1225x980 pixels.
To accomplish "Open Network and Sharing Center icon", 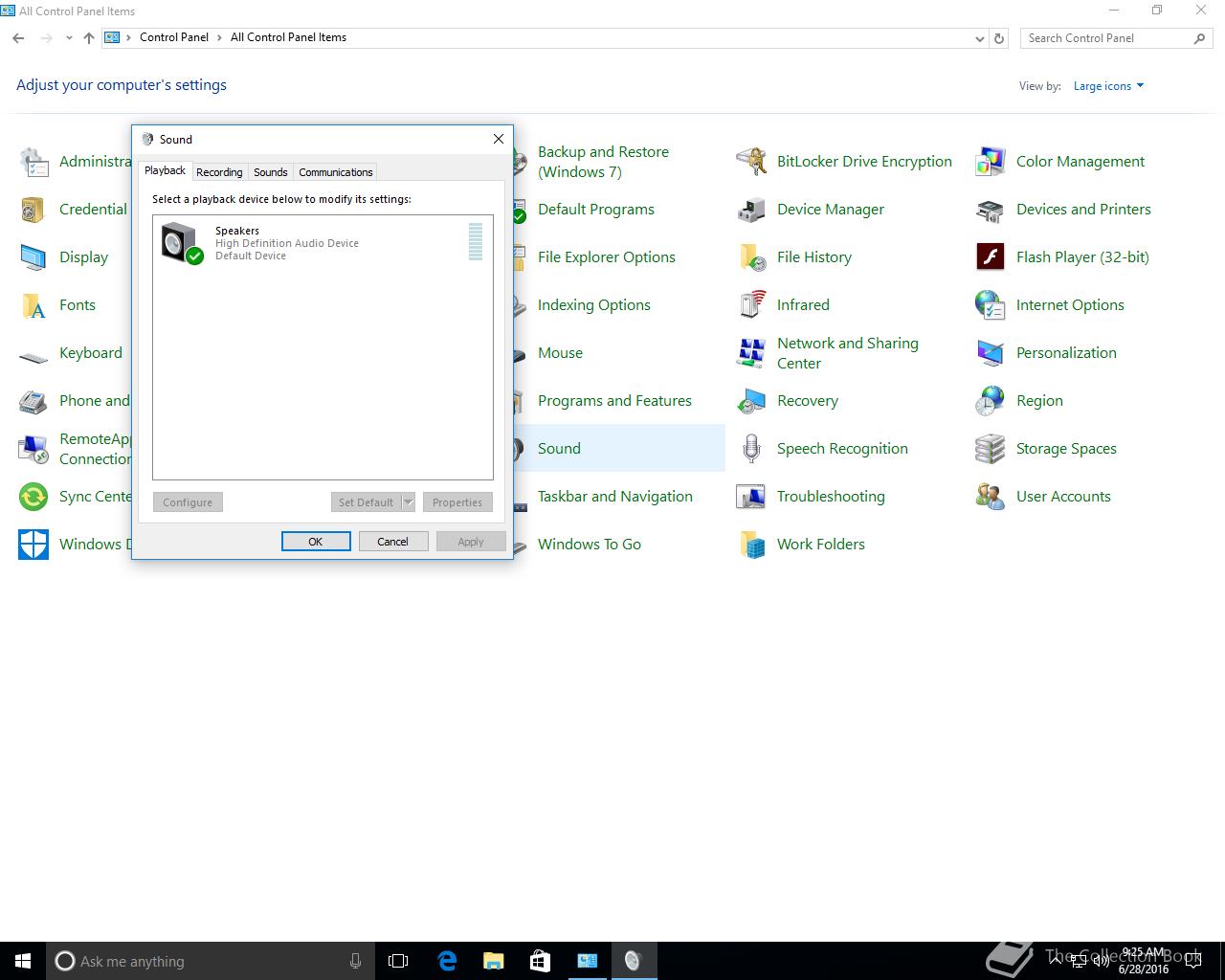I will click(751, 353).
